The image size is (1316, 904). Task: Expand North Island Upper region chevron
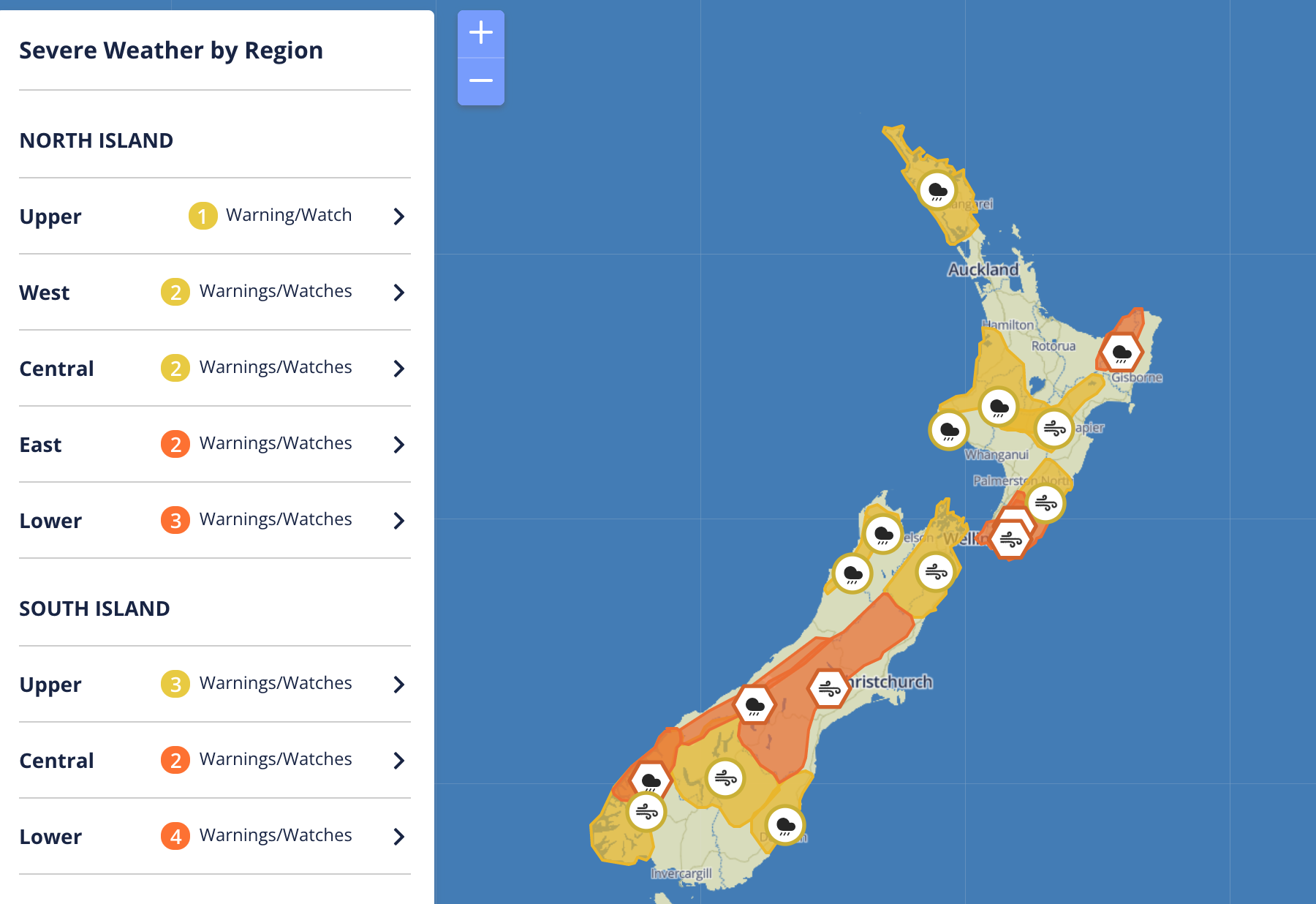pos(398,216)
